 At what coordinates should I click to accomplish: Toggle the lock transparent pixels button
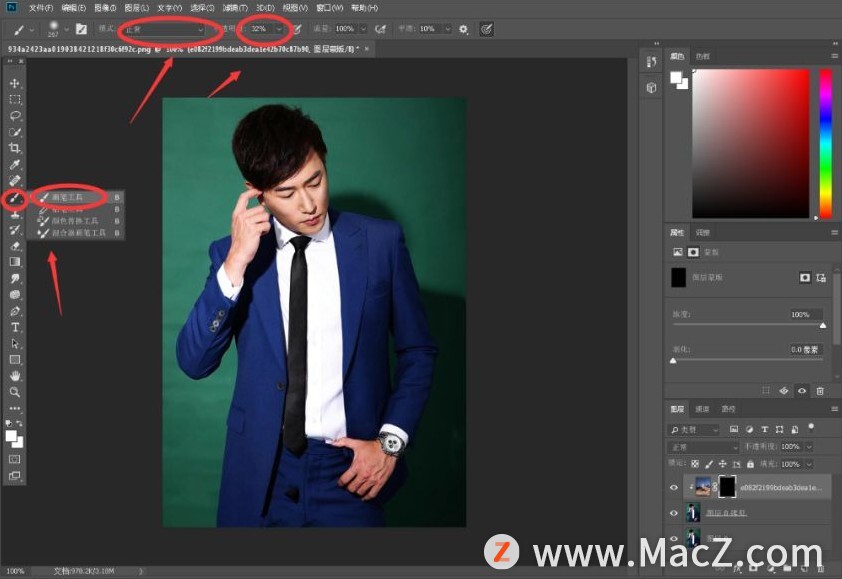(x=695, y=464)
